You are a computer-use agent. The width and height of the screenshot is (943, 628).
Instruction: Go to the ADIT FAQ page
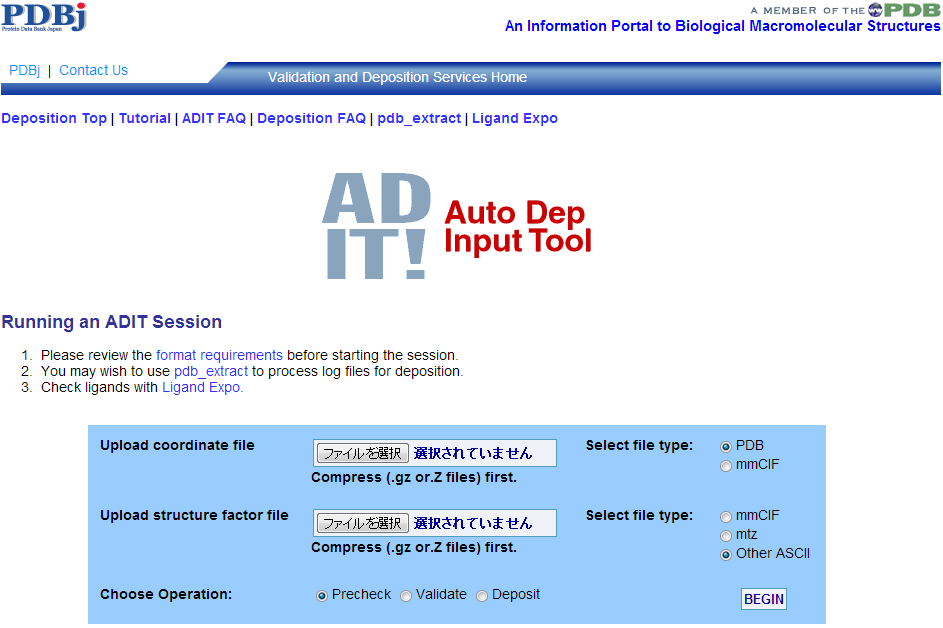[x=213, y=118]
